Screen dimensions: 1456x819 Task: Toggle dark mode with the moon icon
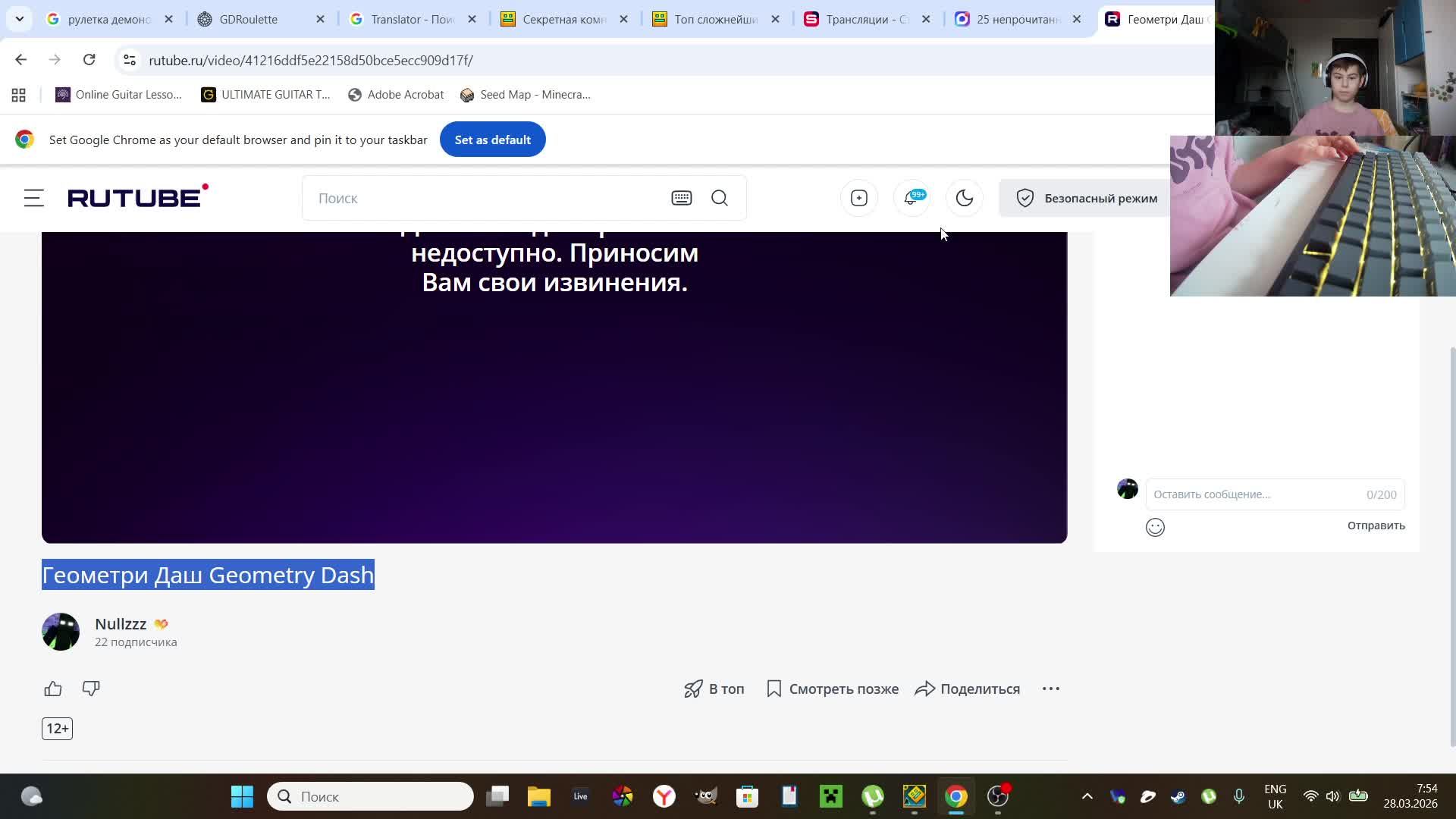coord(964,198)
